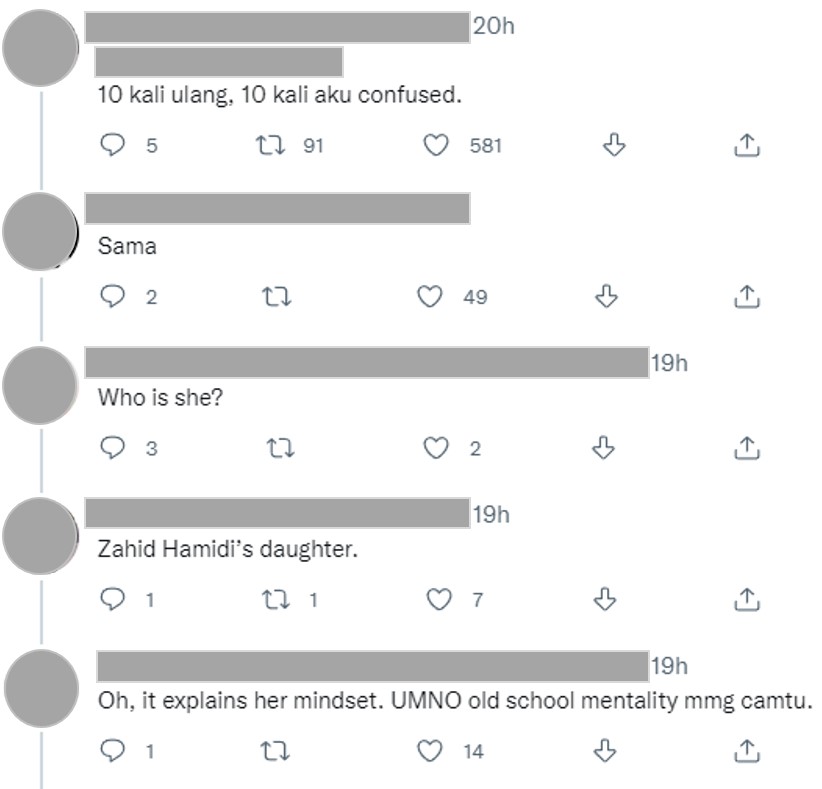
Task: Like the tweet with 581 likes
Action: tap(436, 145)
